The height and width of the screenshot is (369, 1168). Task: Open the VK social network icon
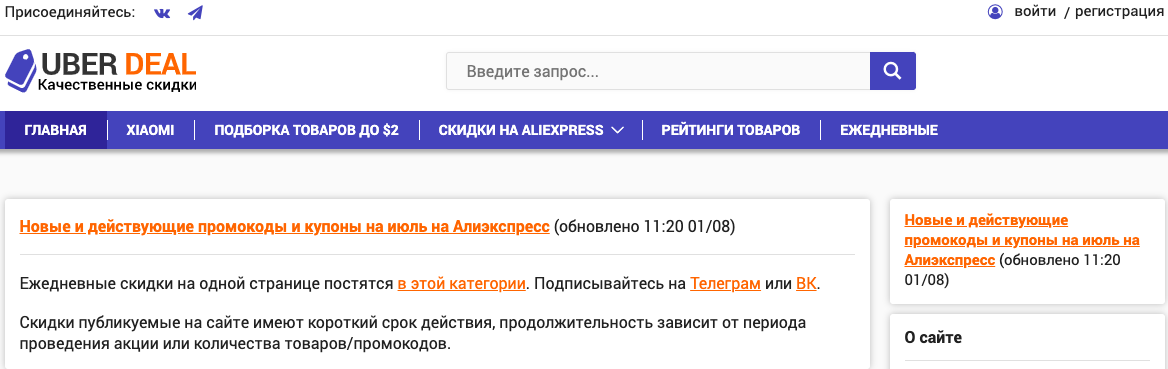click(162, 13)
